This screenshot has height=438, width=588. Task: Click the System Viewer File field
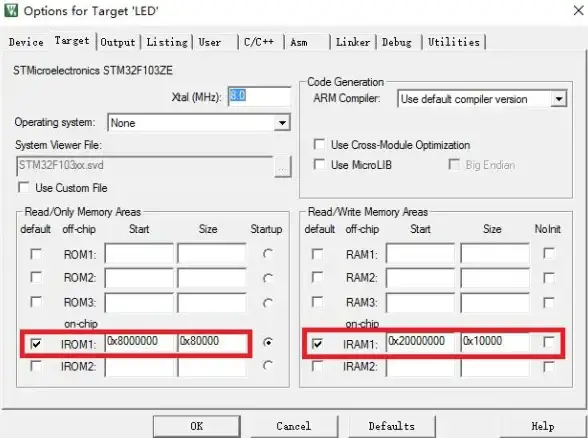click(x=145, y=166)
